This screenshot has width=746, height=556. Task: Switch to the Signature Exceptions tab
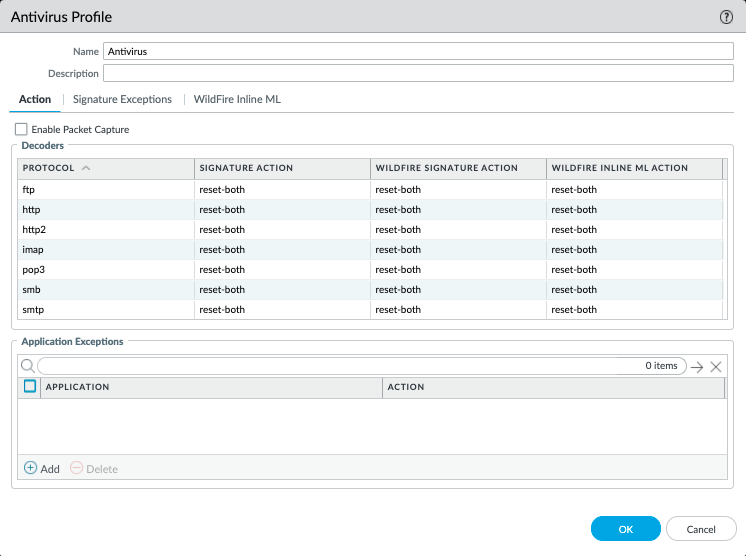(122, 99)
